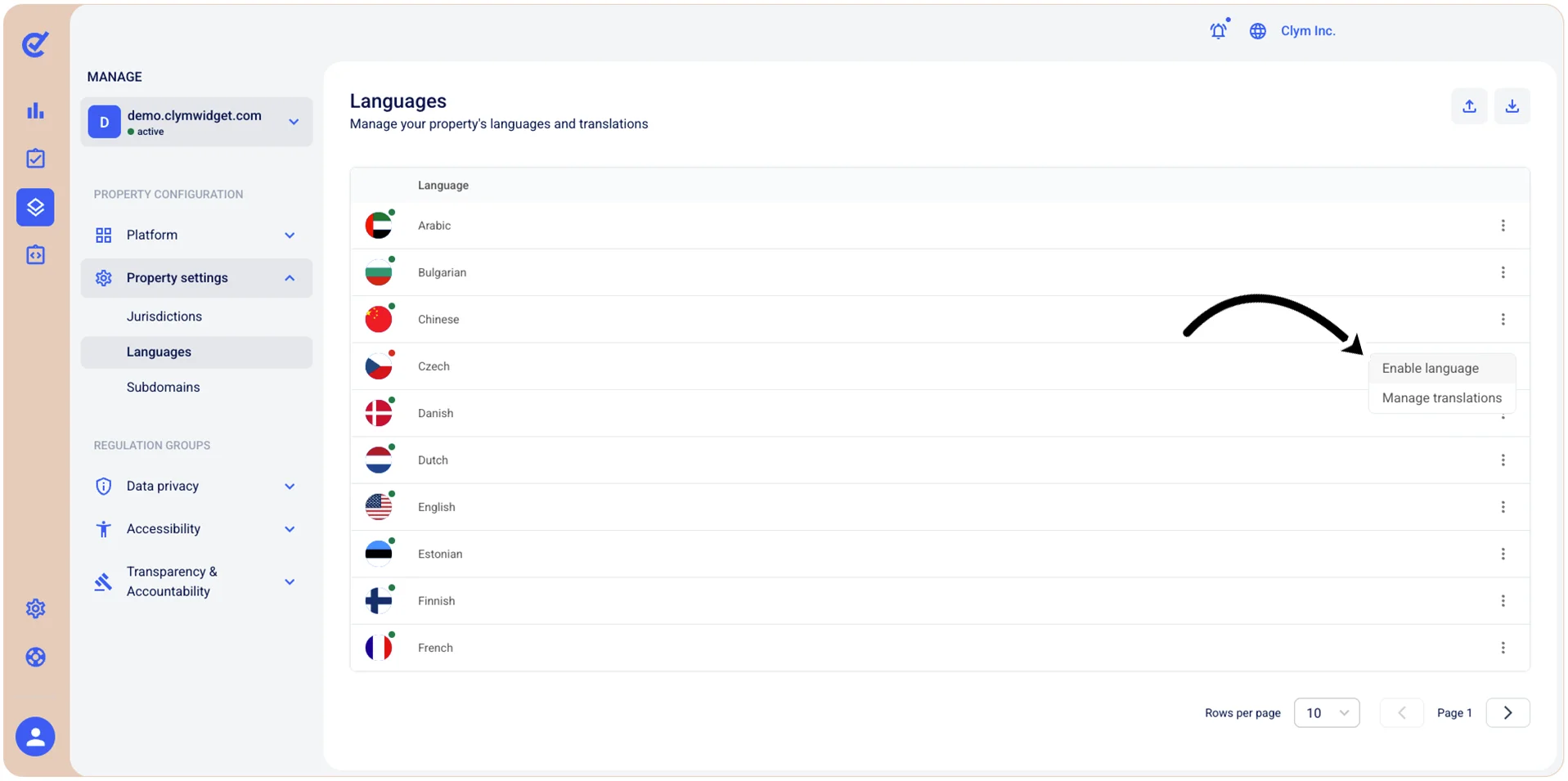
Task: Click the globe language icon in header
Action: [1258, 31]
